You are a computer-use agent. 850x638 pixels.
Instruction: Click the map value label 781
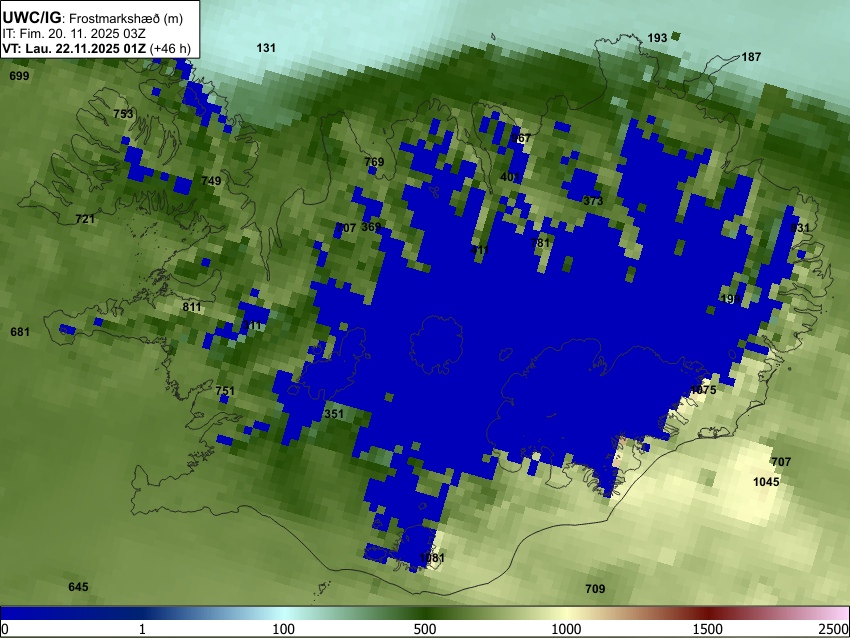540,242
